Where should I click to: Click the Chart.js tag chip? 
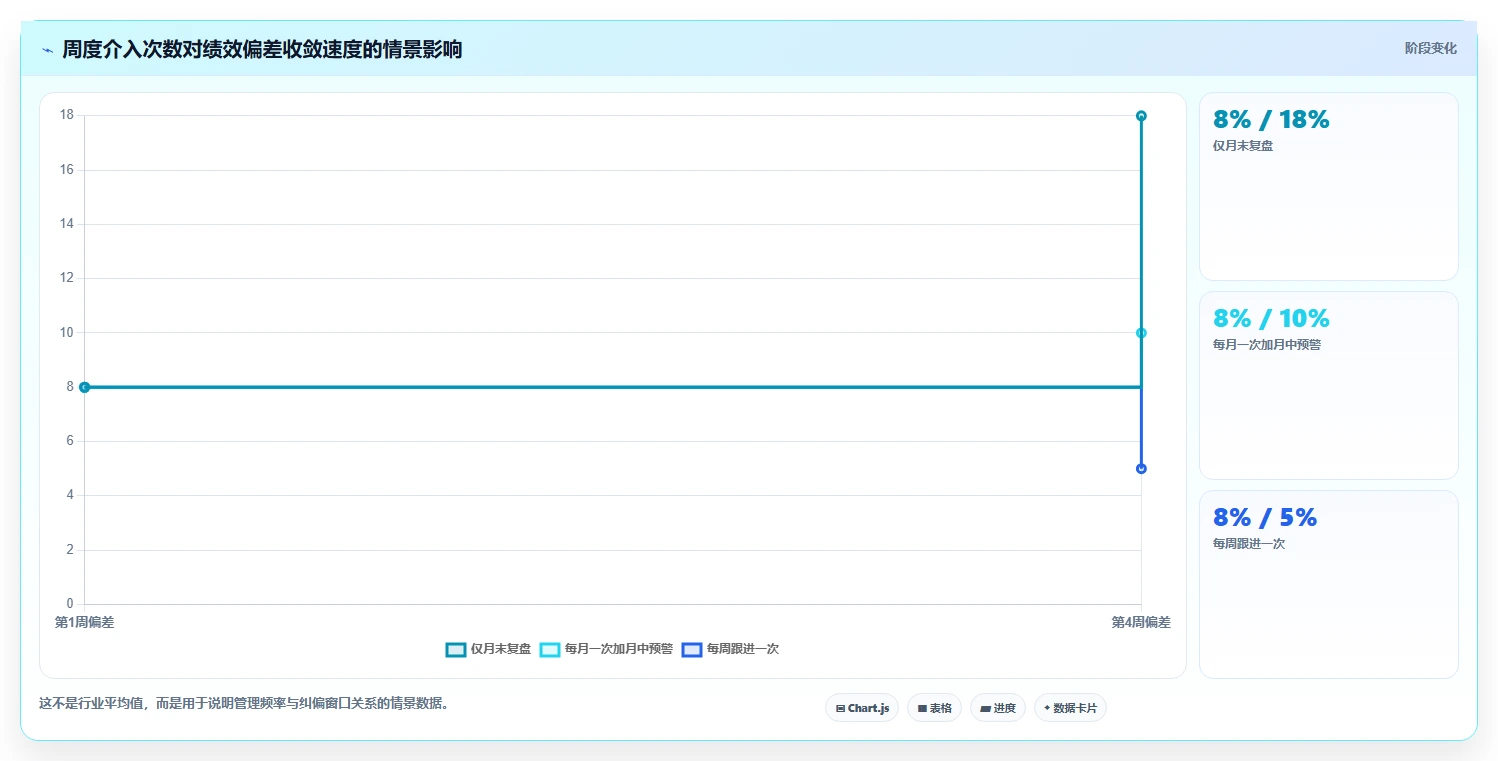point(862,708)
